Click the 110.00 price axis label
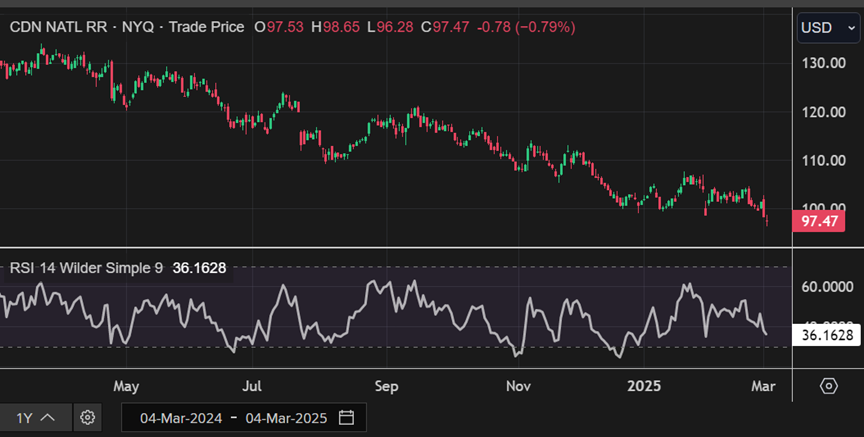864x437 pixels. 825,160
